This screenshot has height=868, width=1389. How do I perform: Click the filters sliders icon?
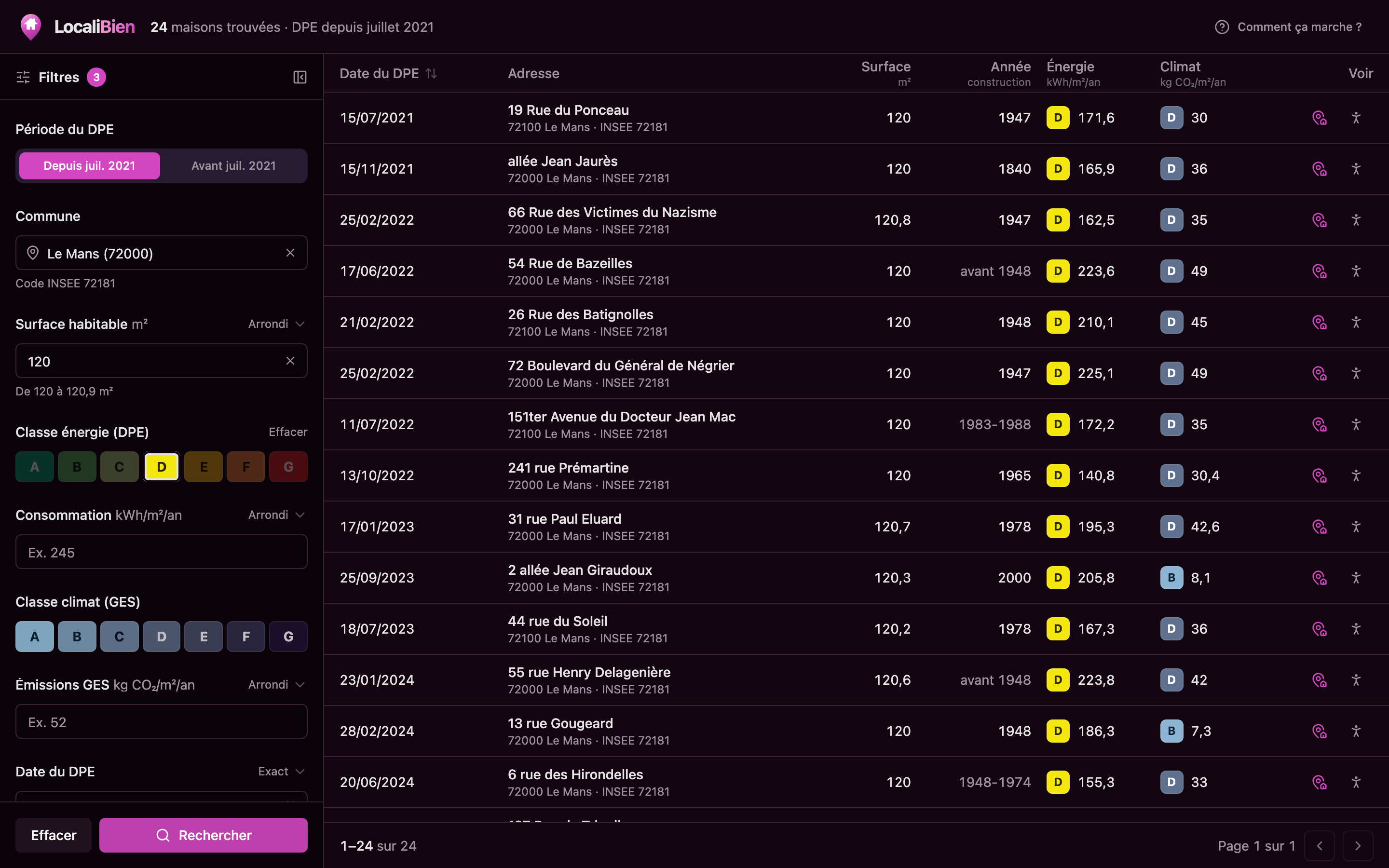pyautogui.click(x=23, y=77)
